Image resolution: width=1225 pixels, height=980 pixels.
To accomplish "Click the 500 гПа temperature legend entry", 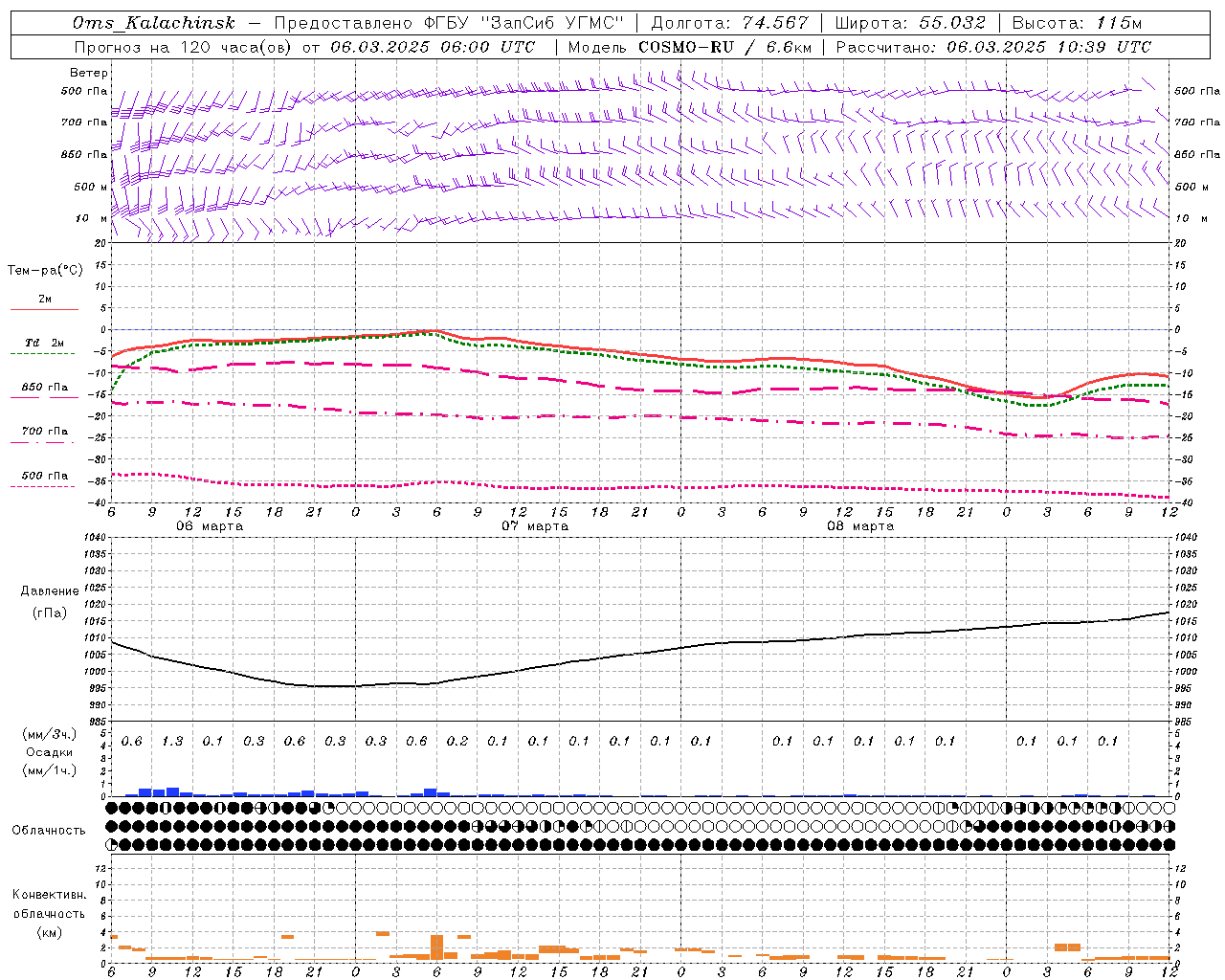I will pyautogui.click(x=45, y=476).
